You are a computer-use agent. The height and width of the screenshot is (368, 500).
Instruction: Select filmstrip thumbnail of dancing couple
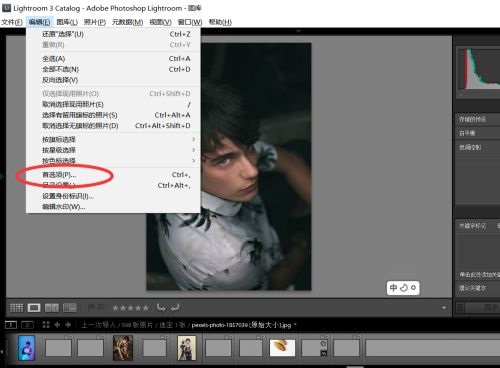pyautogui.click(x=187, y=348)
